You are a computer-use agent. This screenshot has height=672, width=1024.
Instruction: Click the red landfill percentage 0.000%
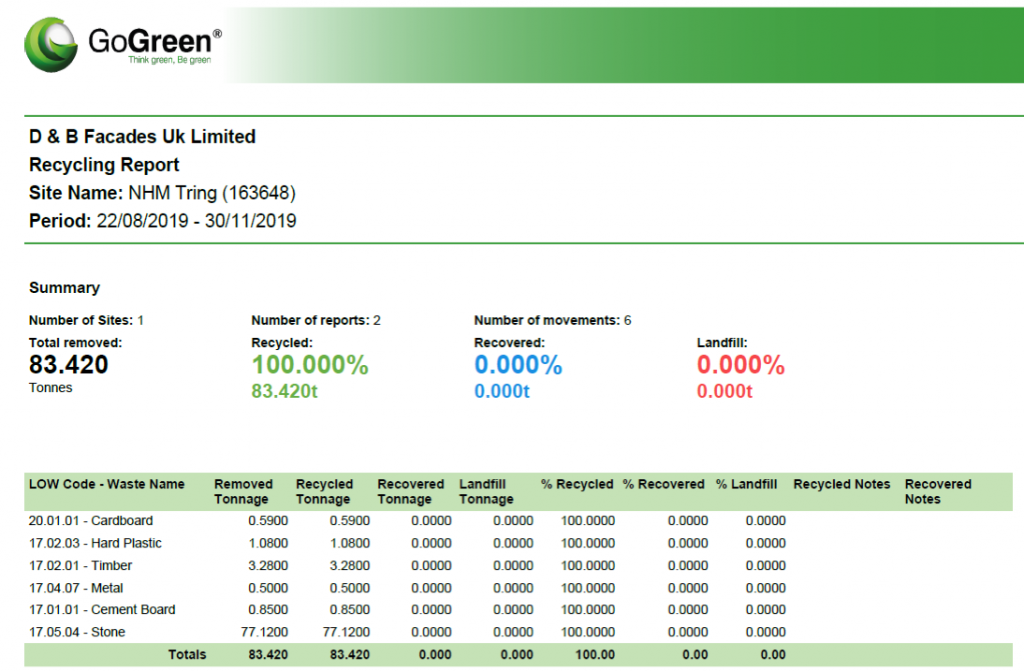click(741, 364)
